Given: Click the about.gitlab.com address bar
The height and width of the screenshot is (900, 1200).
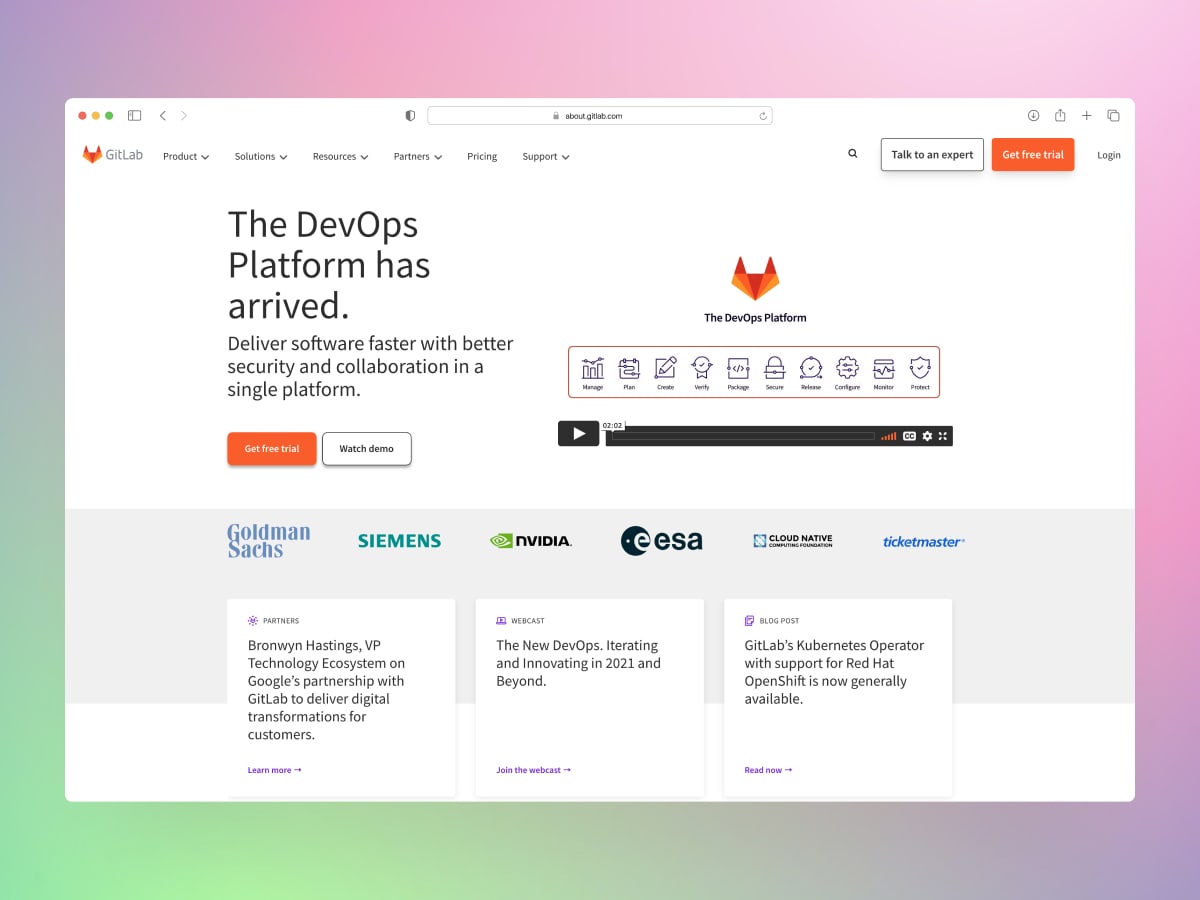Looking at the screenshot, I should pos(600,116).
